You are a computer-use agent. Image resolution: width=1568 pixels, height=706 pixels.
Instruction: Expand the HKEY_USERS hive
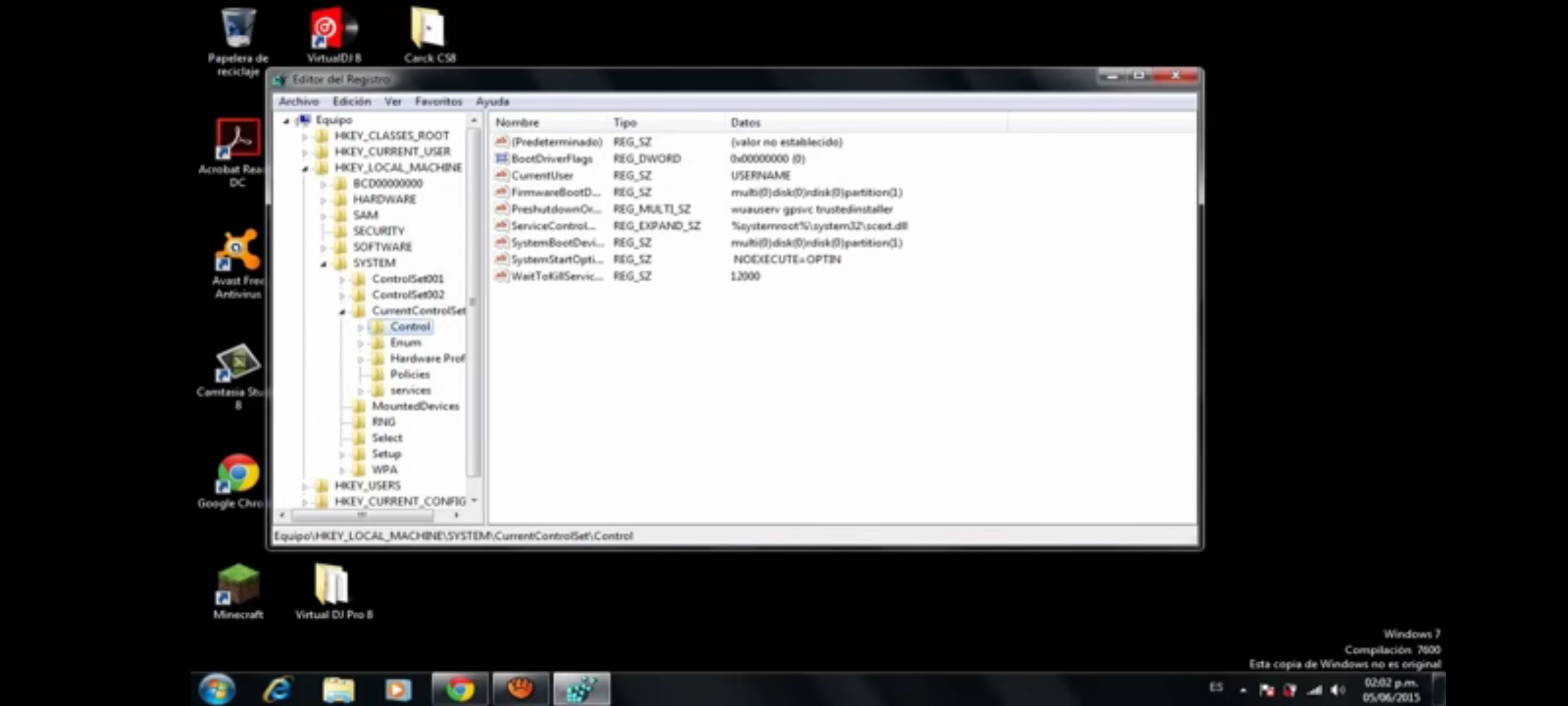coord(305,486)
